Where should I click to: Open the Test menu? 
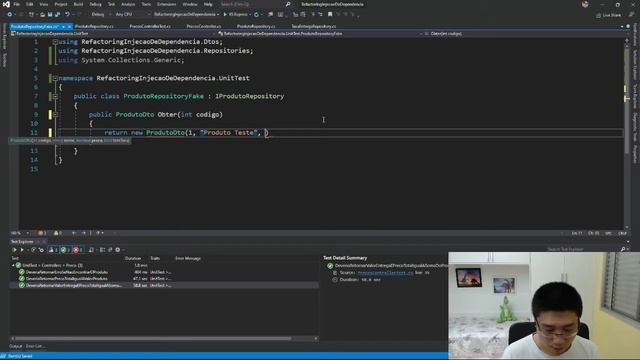pos(111,4)
